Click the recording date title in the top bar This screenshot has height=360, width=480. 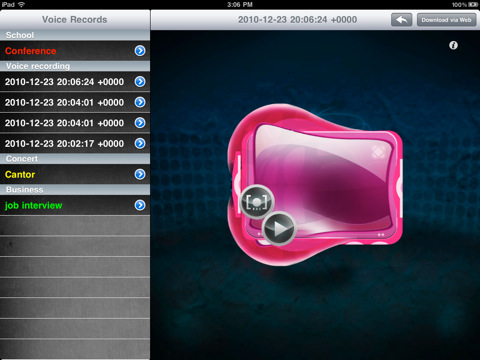297,20
